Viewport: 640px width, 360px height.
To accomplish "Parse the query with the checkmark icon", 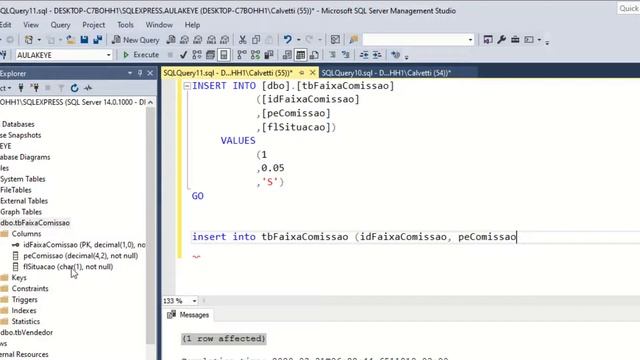I will pos(183,55).
